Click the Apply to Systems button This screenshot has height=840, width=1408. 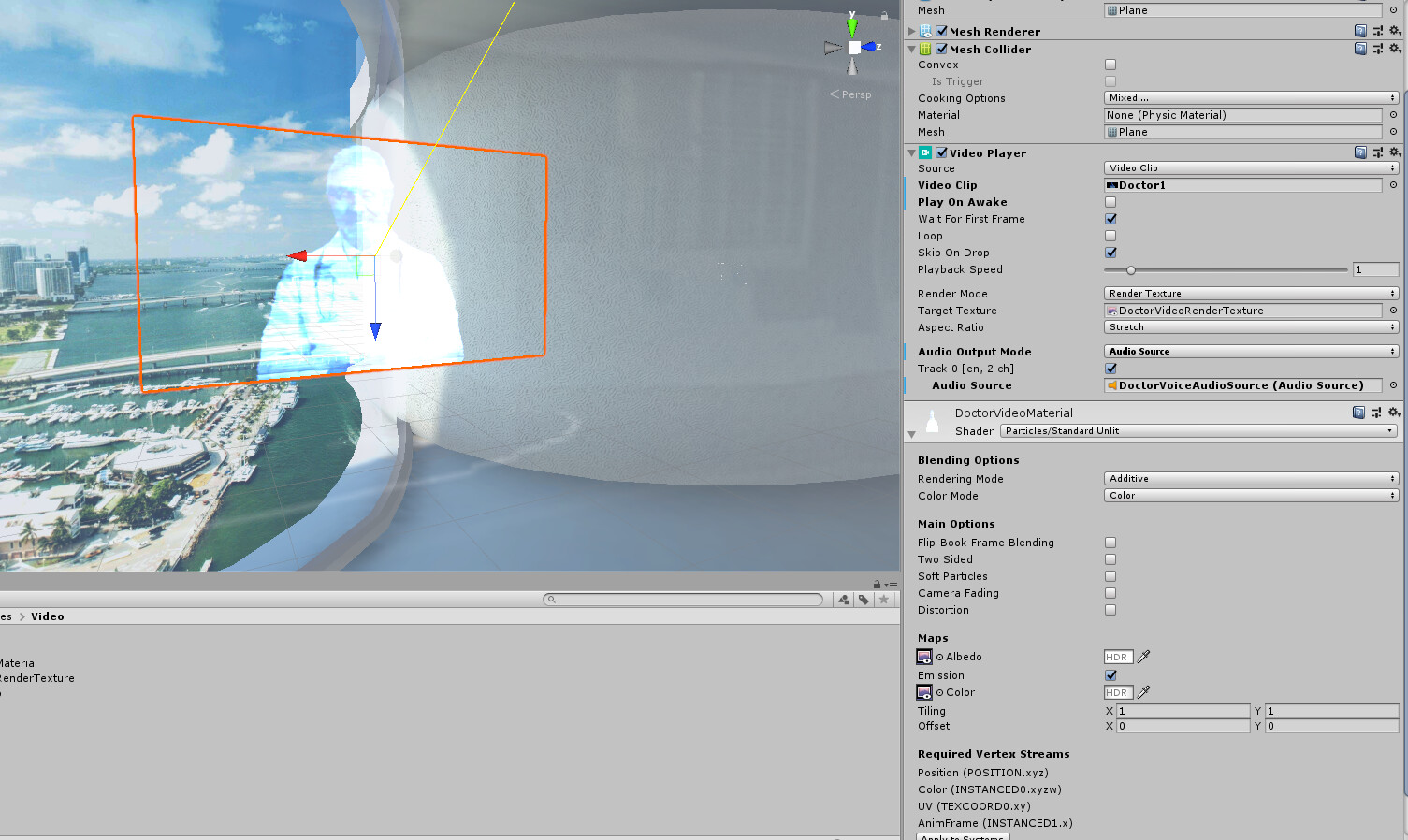click(x=962, y=836)
